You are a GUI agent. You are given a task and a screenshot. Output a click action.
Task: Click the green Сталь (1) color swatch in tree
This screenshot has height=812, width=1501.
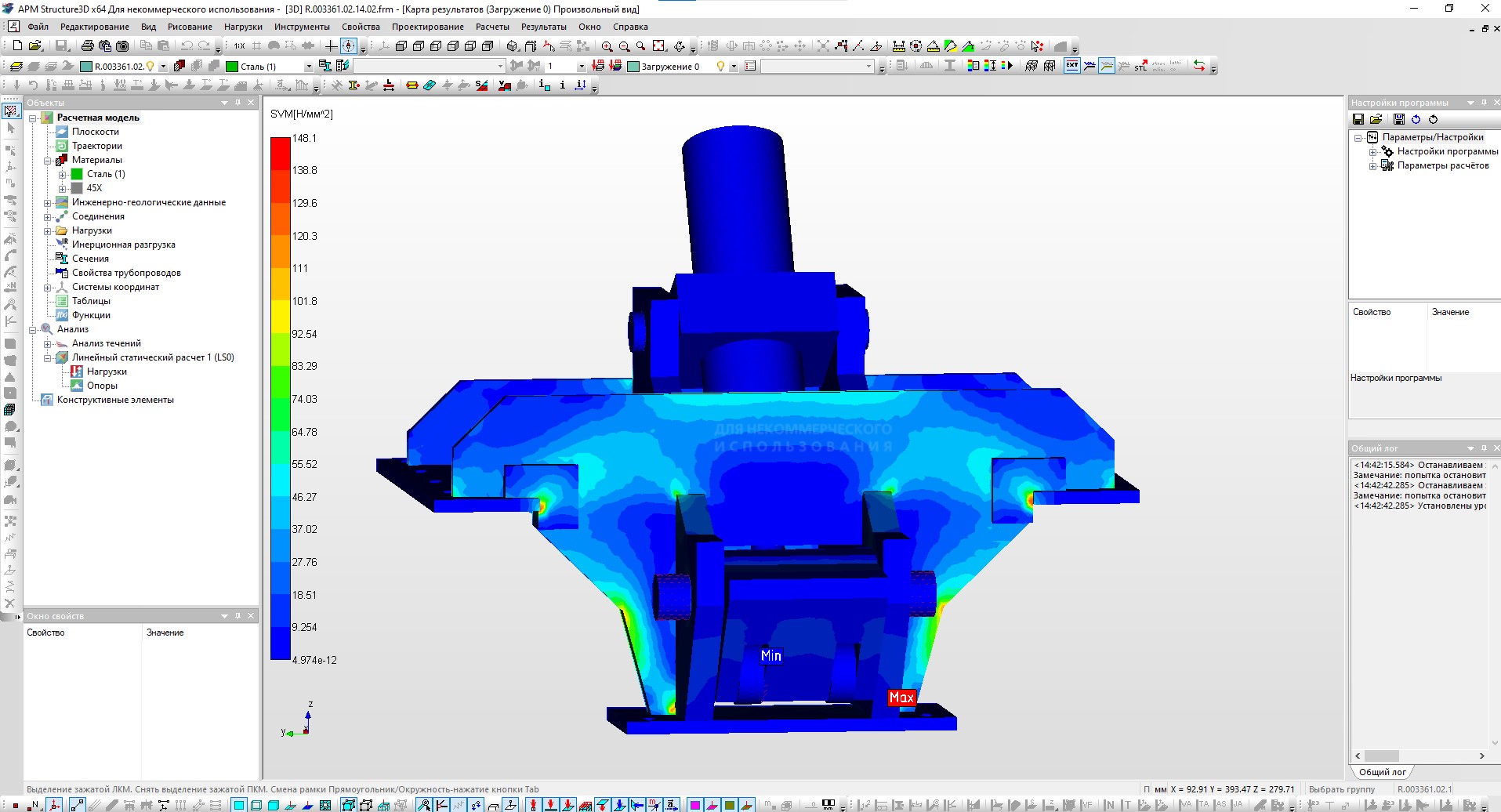pos(77,174)
